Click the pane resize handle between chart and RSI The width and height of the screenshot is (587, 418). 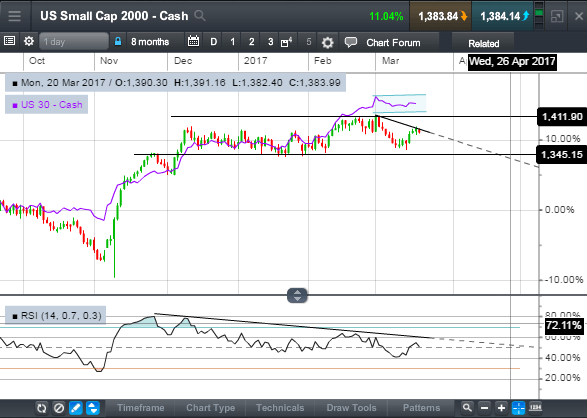297,295
